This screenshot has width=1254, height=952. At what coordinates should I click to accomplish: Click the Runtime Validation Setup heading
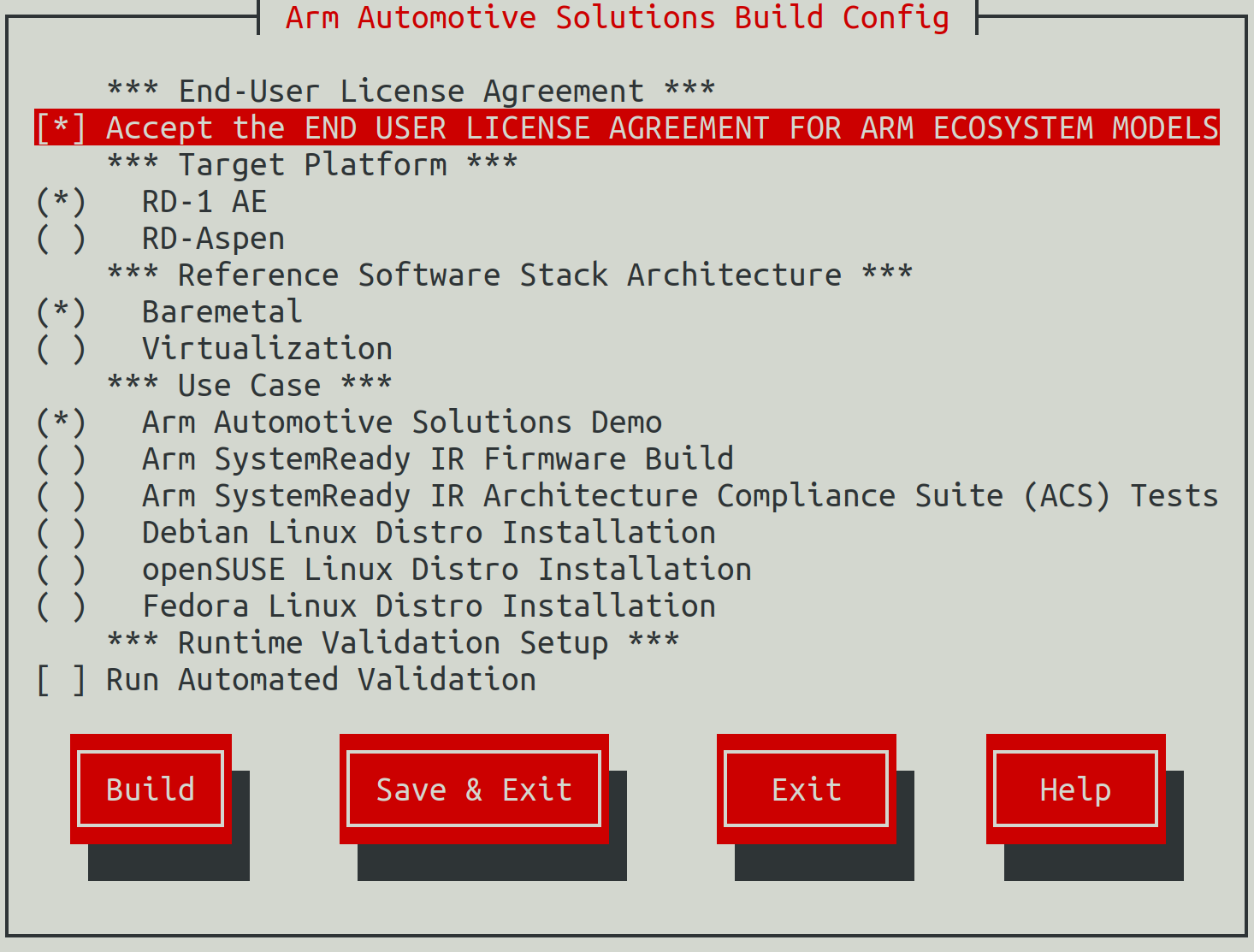click(x=393, y=642)
